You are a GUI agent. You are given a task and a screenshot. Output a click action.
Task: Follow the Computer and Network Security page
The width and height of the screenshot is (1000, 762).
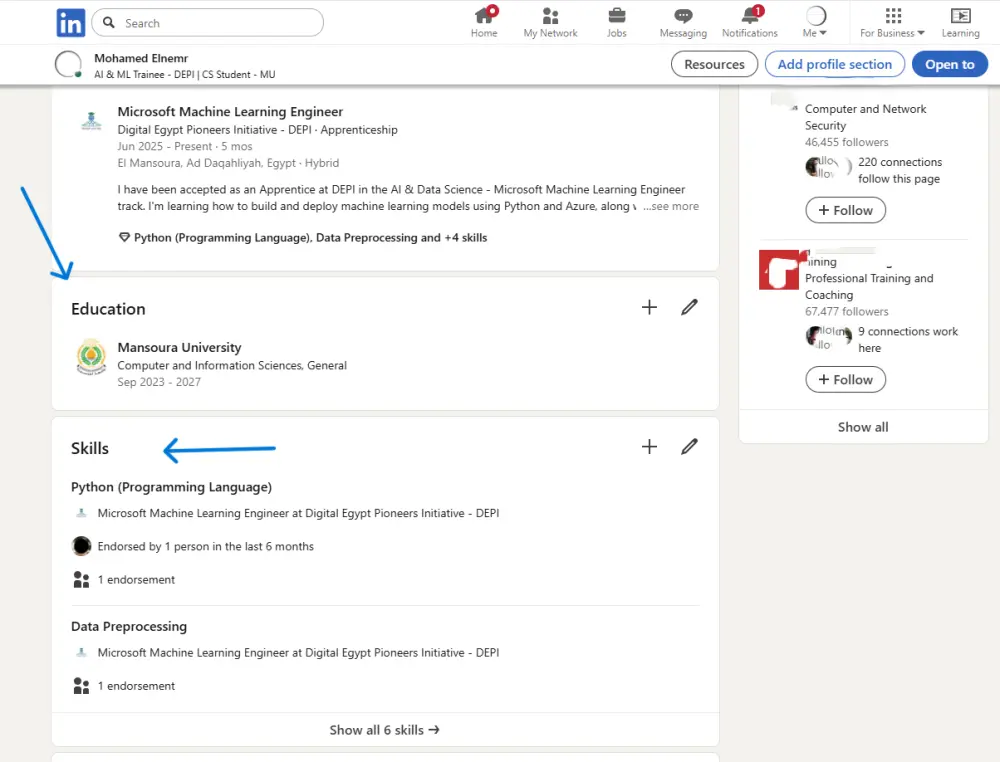click(845, 210)
